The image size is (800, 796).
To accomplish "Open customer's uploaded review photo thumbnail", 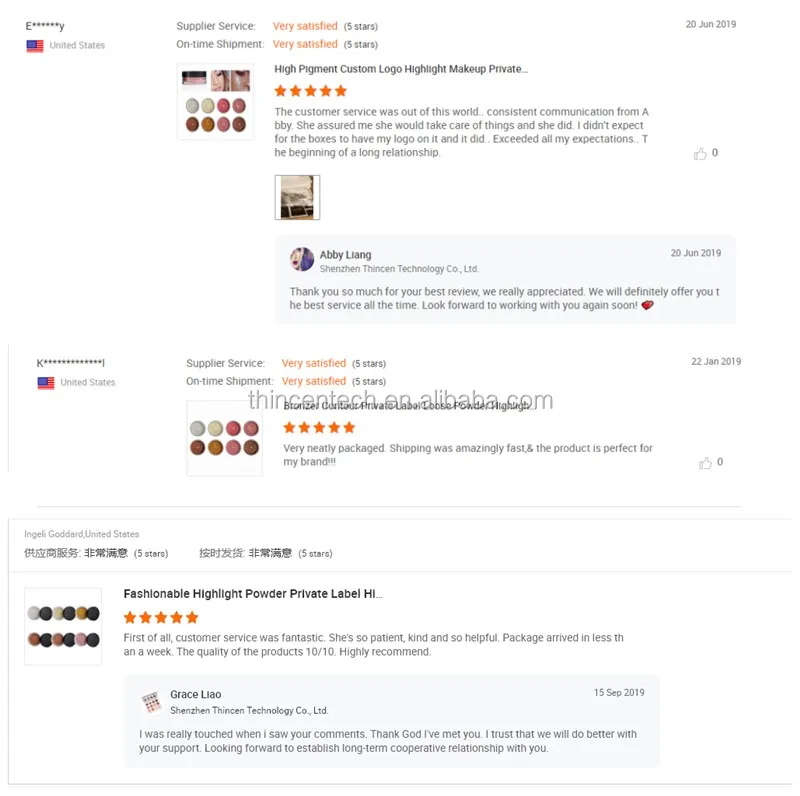I will [297, 197].
